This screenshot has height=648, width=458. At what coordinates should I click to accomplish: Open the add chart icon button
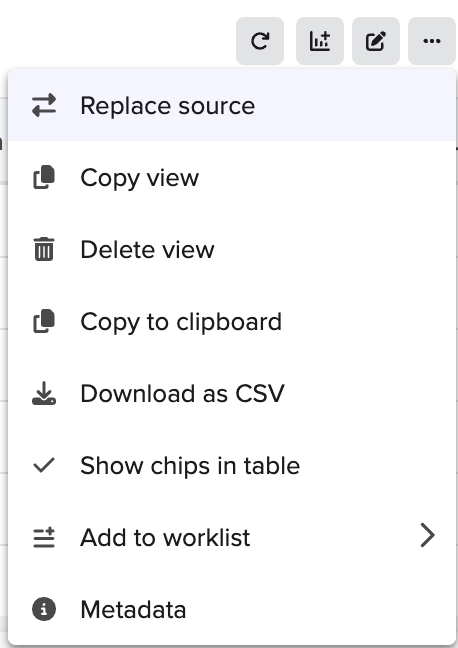[x=320, y=41]
